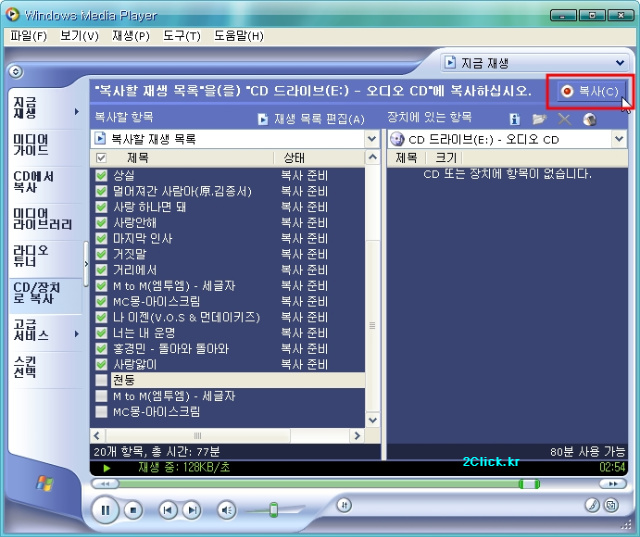Open 복사할 재생 목록 dropdown
This screenshot has width=640, height=537.
tap(372, 139)
